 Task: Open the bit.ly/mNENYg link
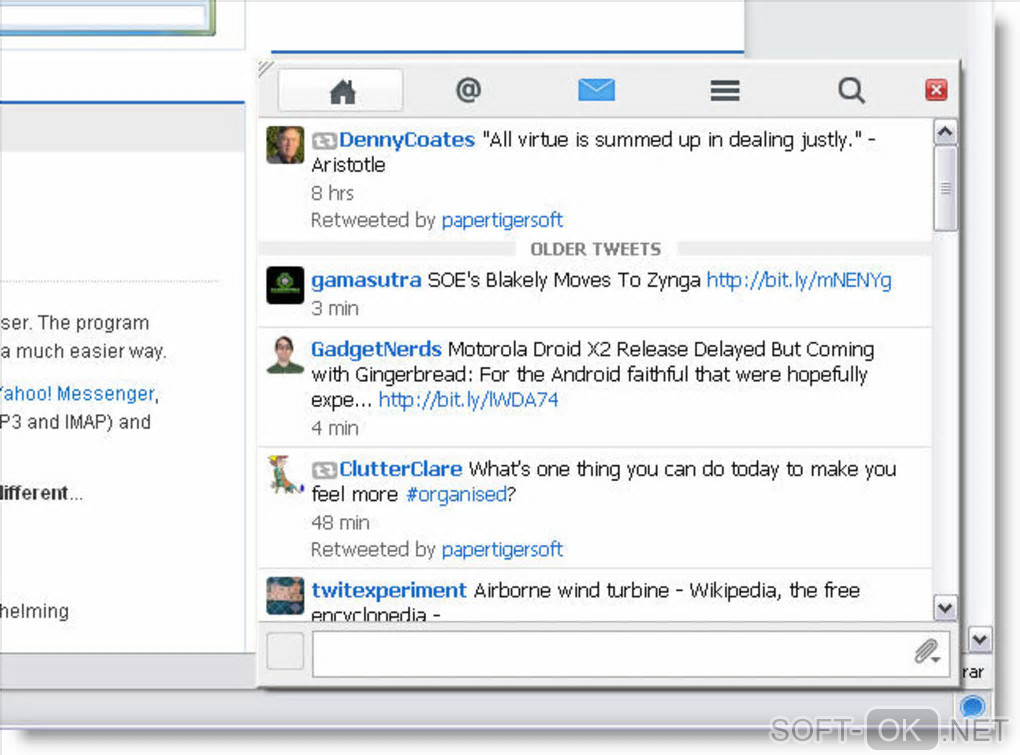click(x=799, y=280)
